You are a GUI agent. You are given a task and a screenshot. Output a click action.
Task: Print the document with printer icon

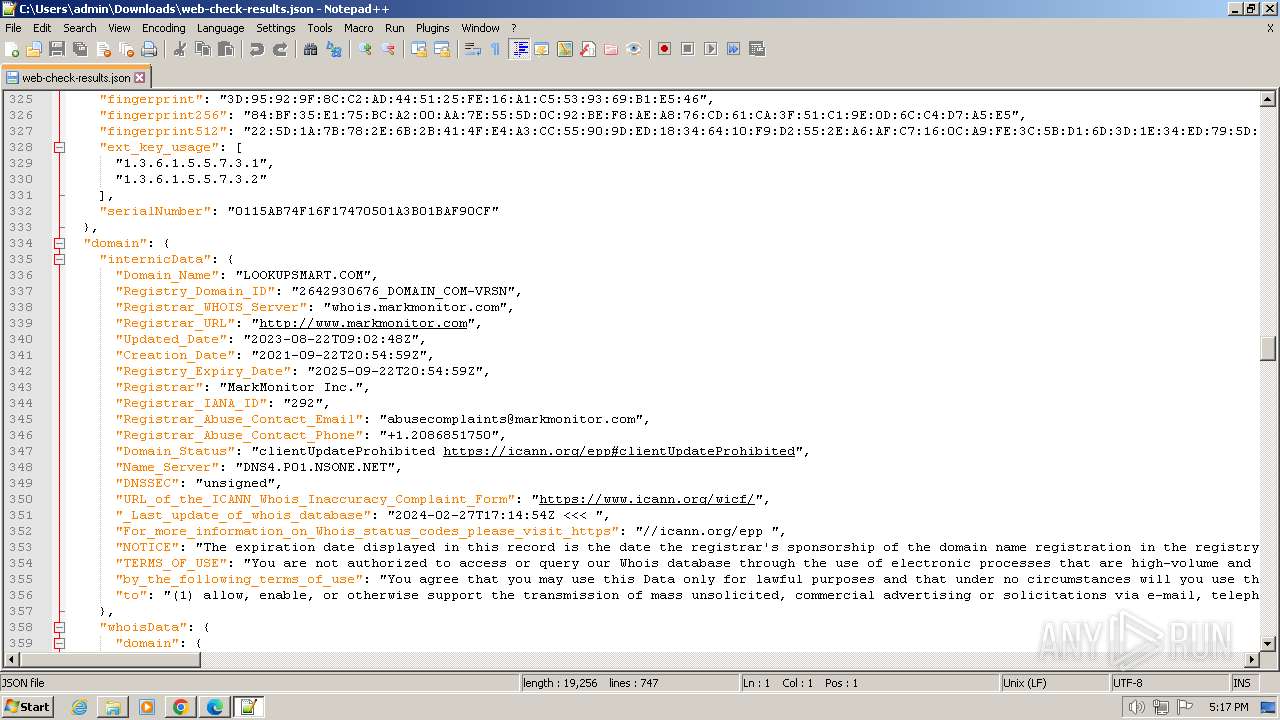point(149,49)
